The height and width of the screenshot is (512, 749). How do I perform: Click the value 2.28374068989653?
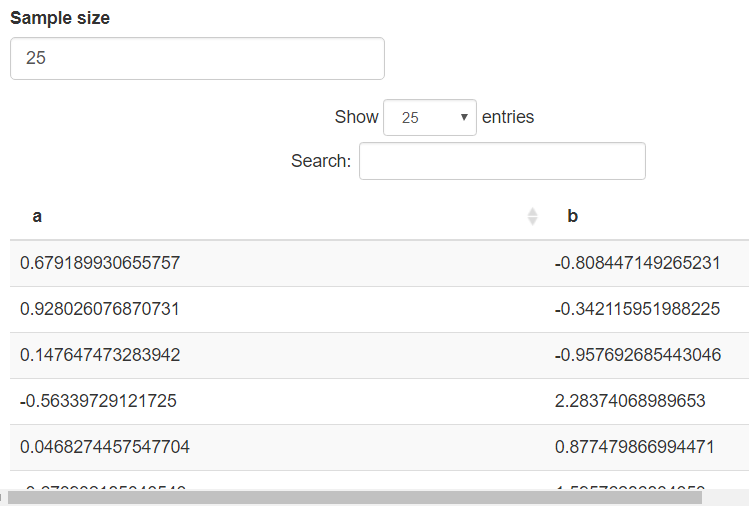630,401
